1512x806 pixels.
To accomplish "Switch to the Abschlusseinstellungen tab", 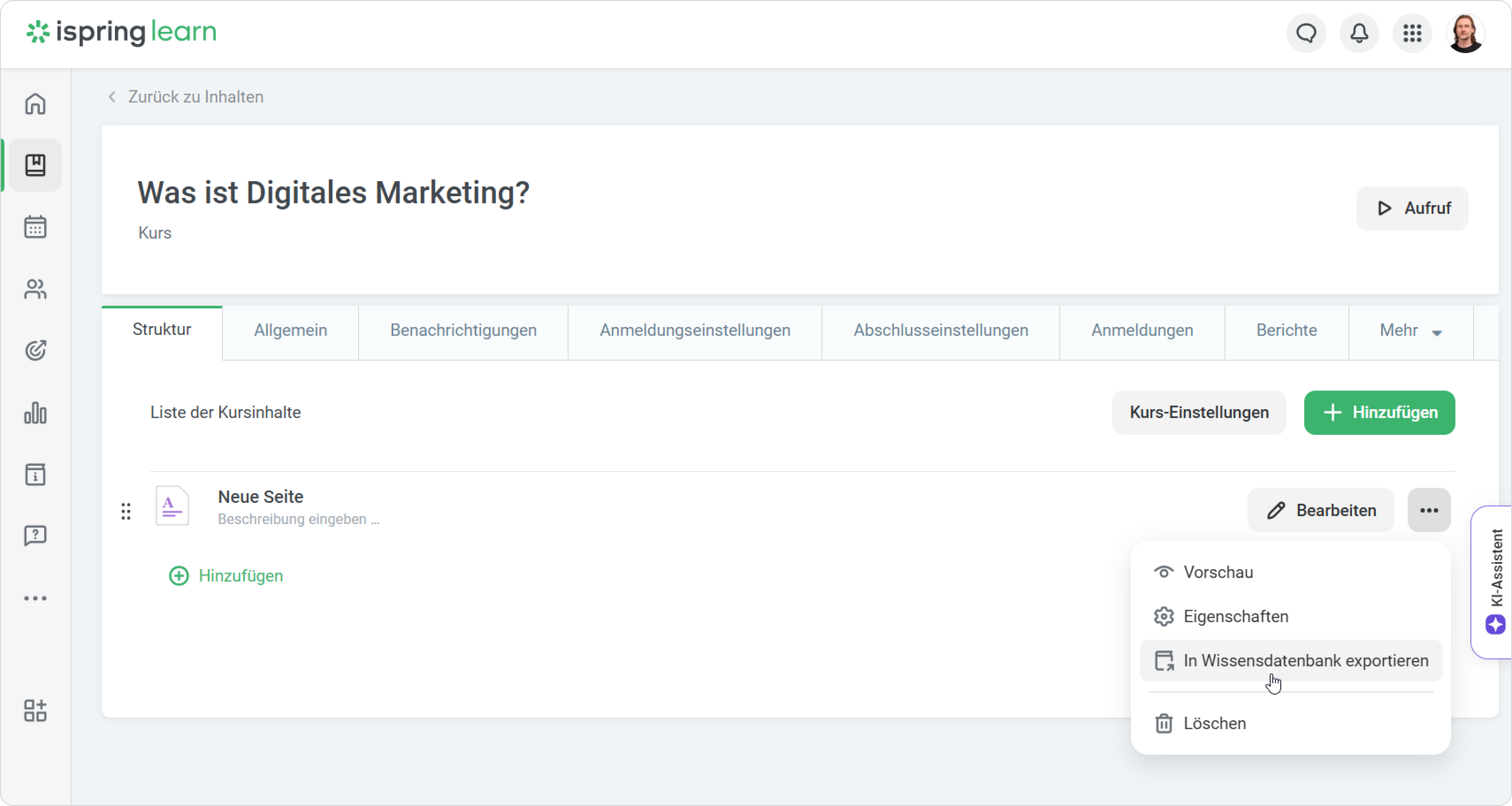I will [x=940, y=331].
